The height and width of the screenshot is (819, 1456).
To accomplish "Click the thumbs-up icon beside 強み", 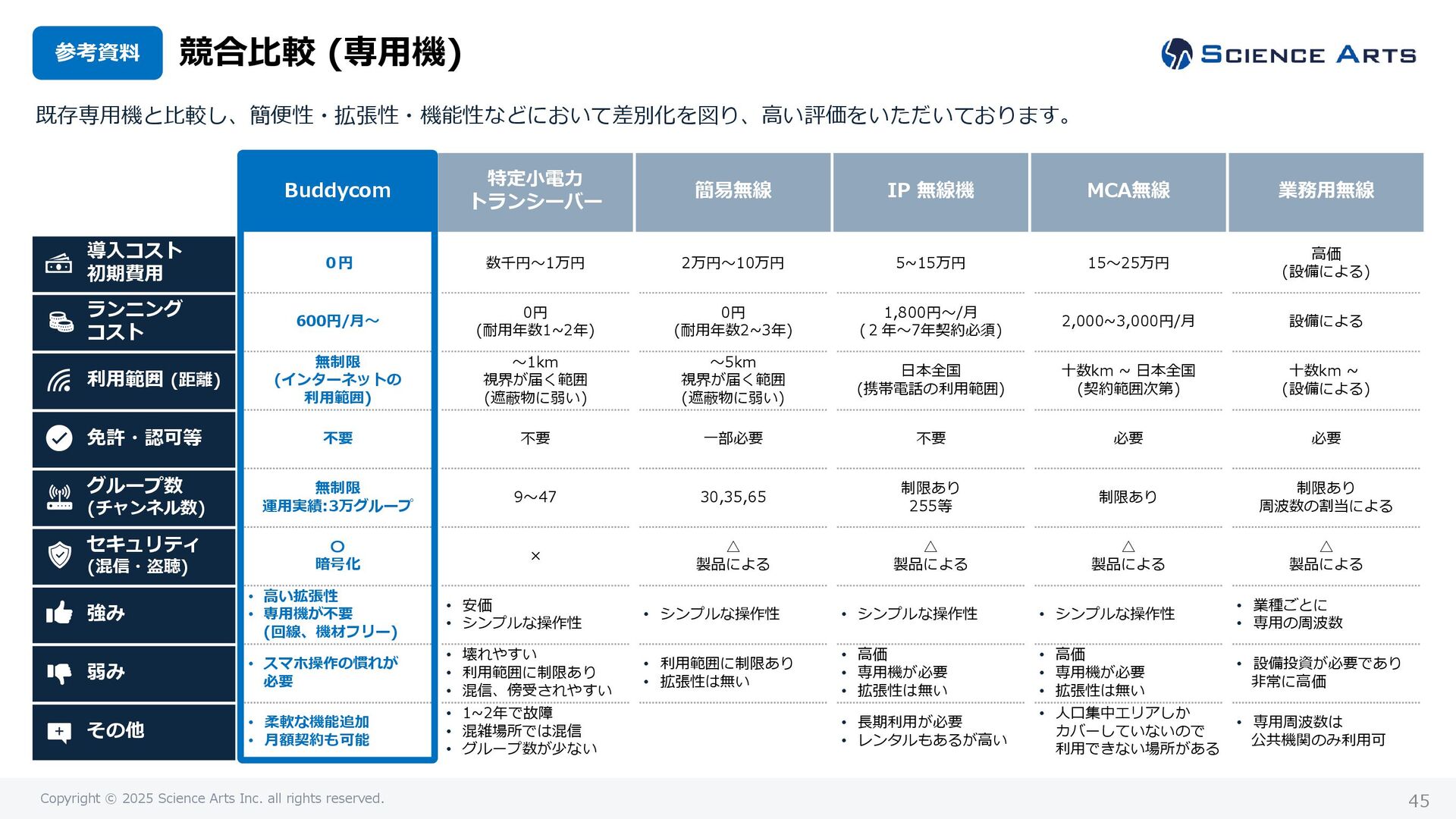I will (x=59, y=613).
